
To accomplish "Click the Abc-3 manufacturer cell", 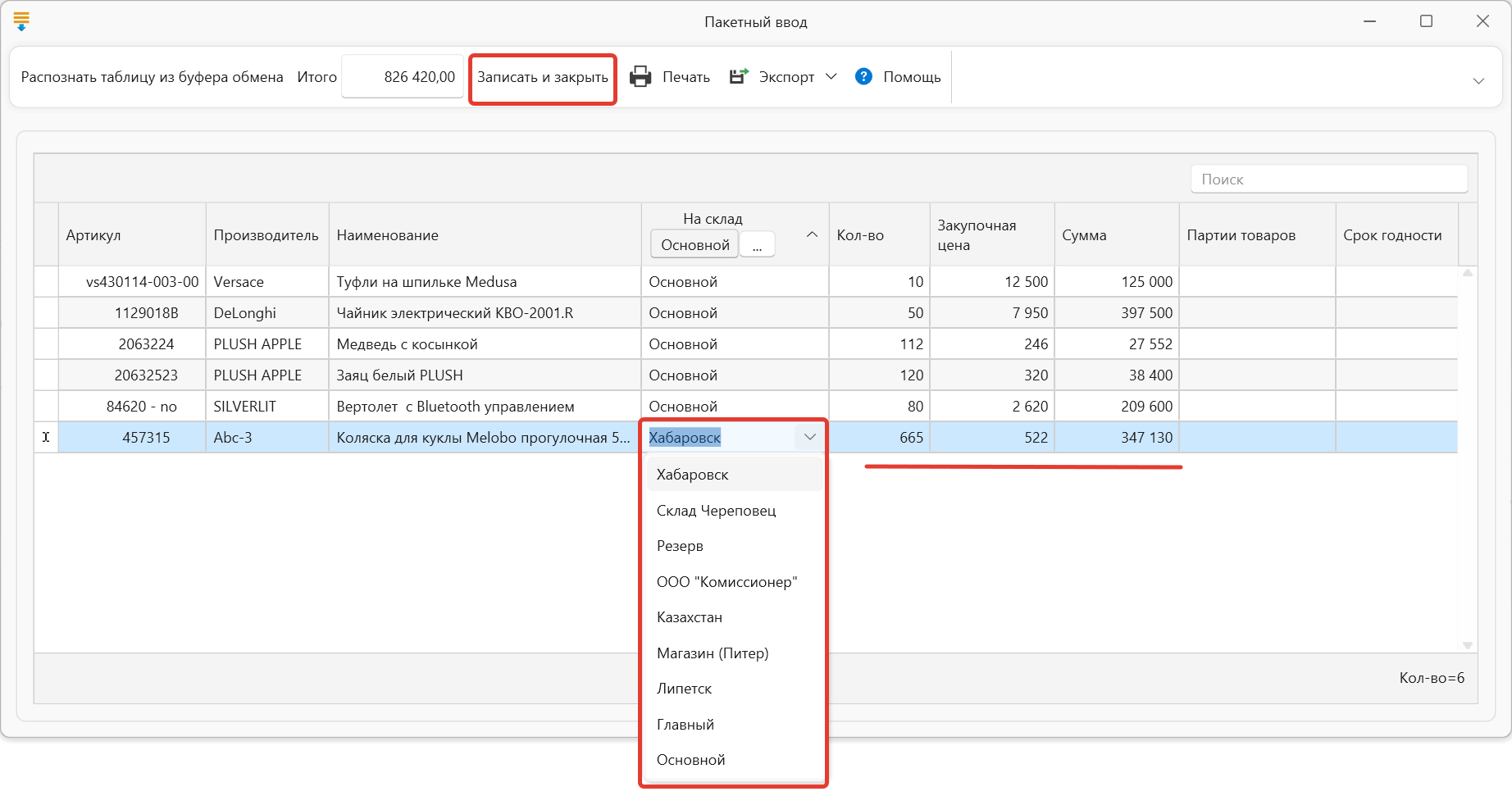I will pos(267,437).
